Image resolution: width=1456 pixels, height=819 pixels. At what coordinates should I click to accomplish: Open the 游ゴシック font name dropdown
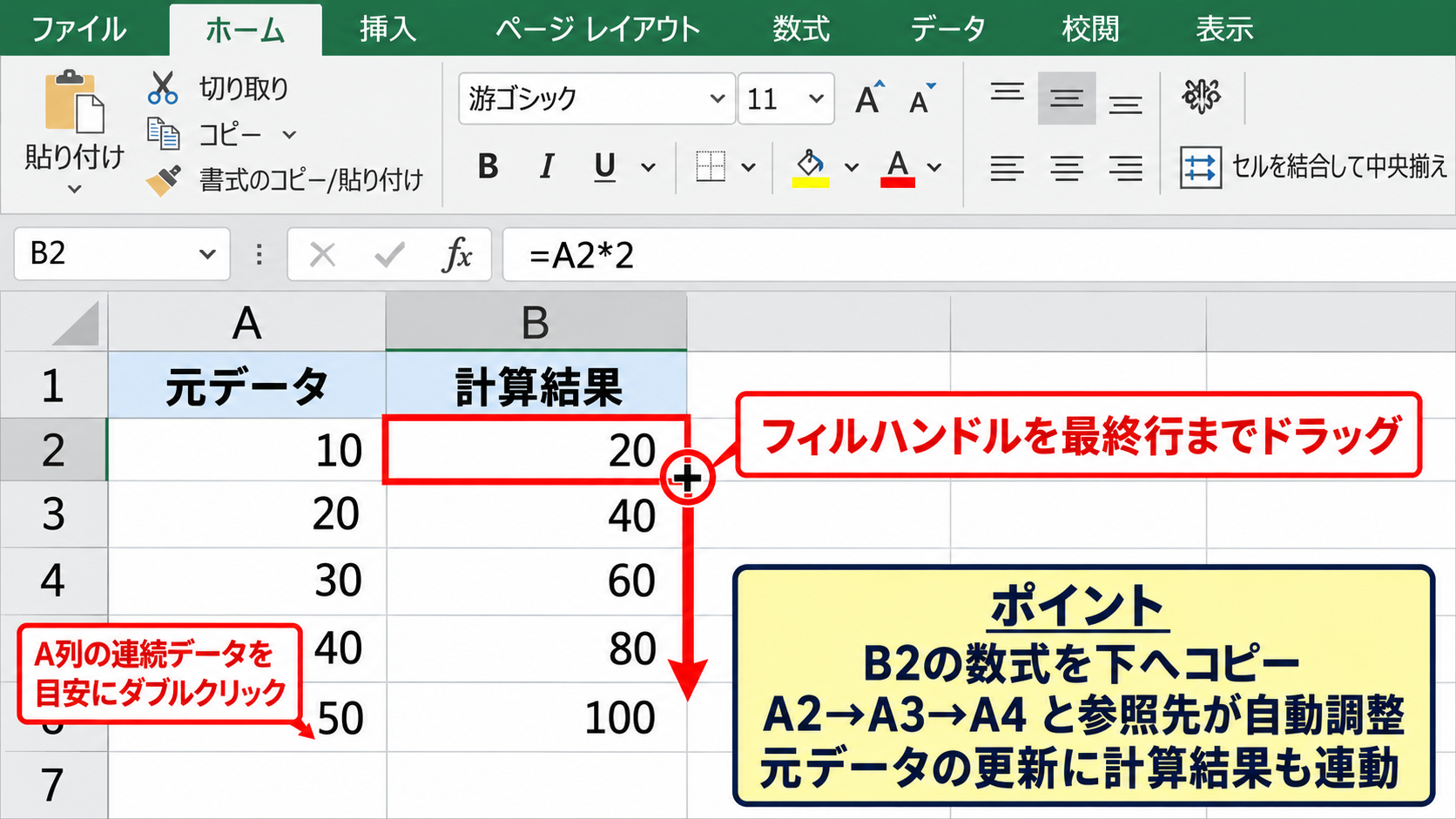click(x=717, y=98)
